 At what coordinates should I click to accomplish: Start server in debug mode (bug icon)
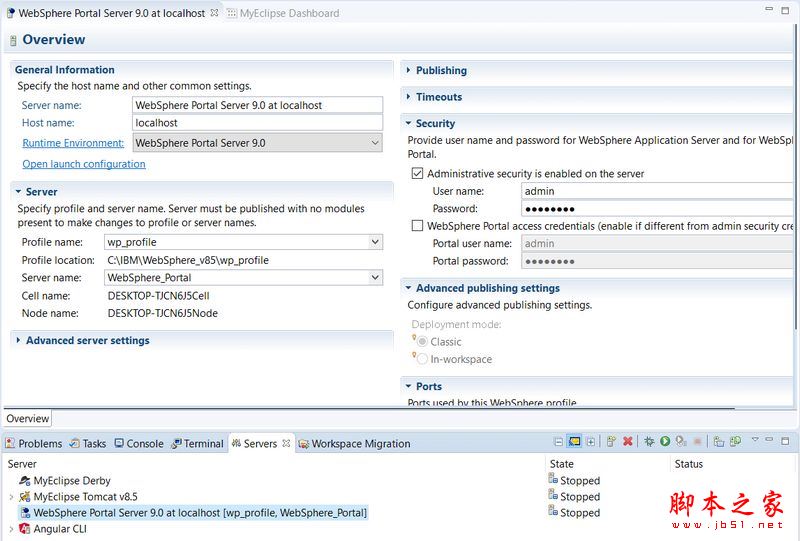(648, 441)
